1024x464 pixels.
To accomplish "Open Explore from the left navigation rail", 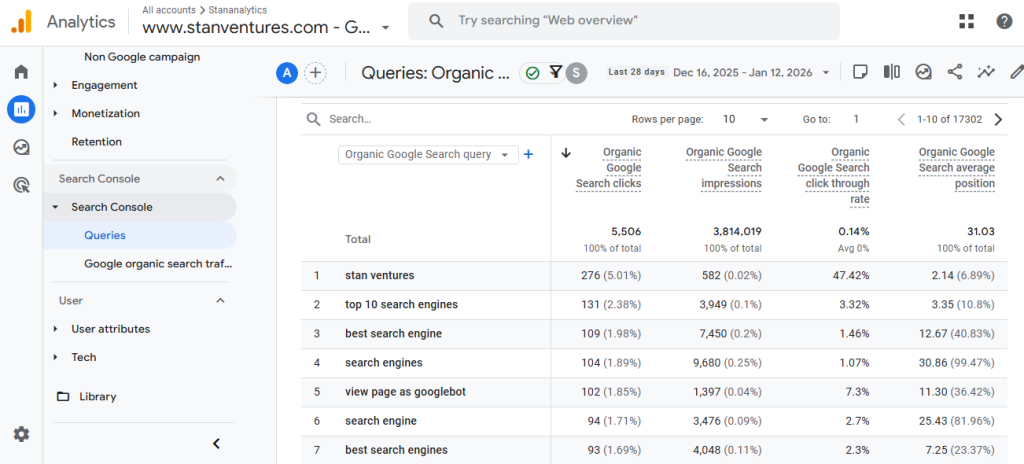I will [x=21, y=147].
